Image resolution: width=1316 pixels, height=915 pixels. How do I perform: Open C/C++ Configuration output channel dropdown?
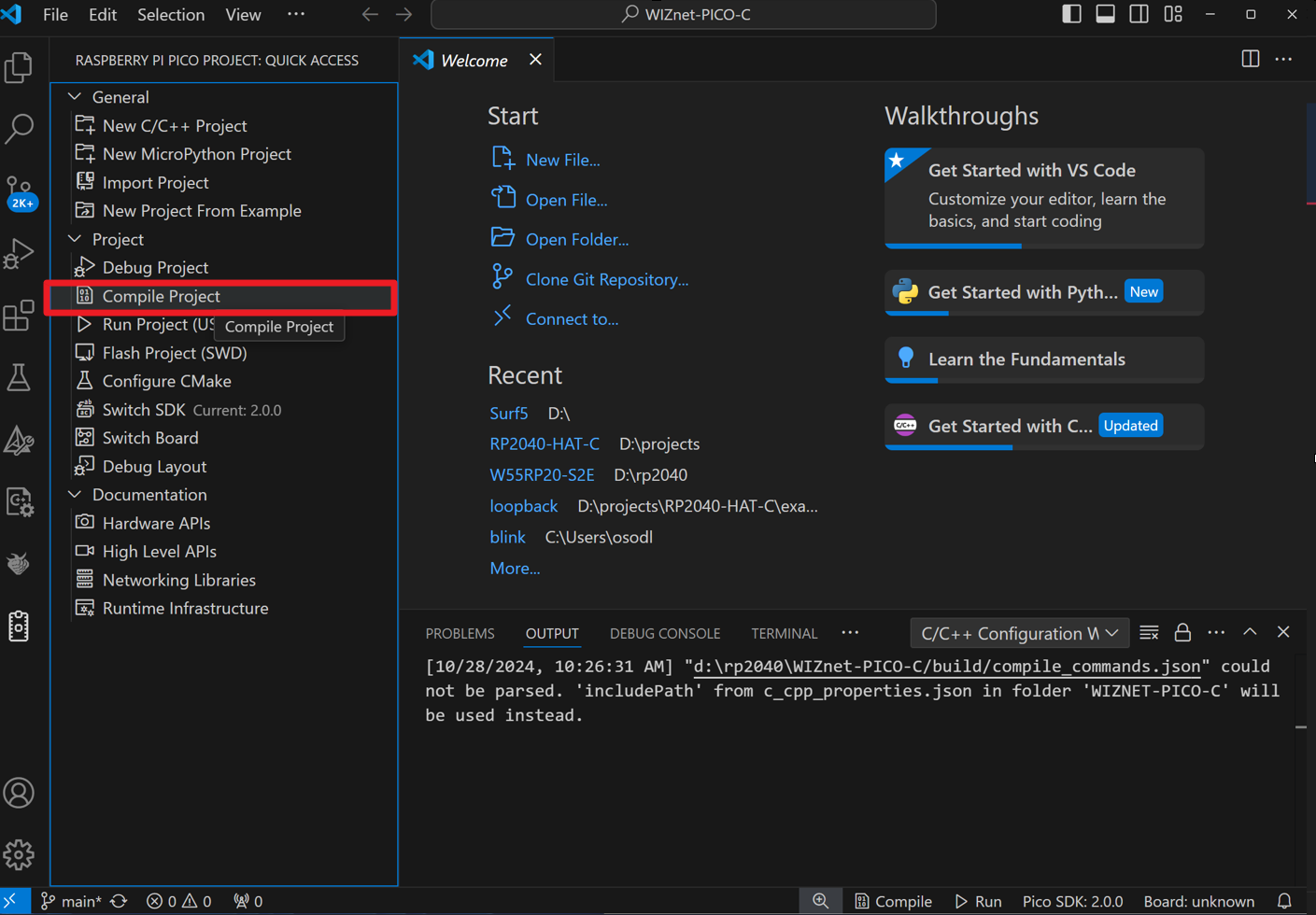click(x=1020, y=633)
